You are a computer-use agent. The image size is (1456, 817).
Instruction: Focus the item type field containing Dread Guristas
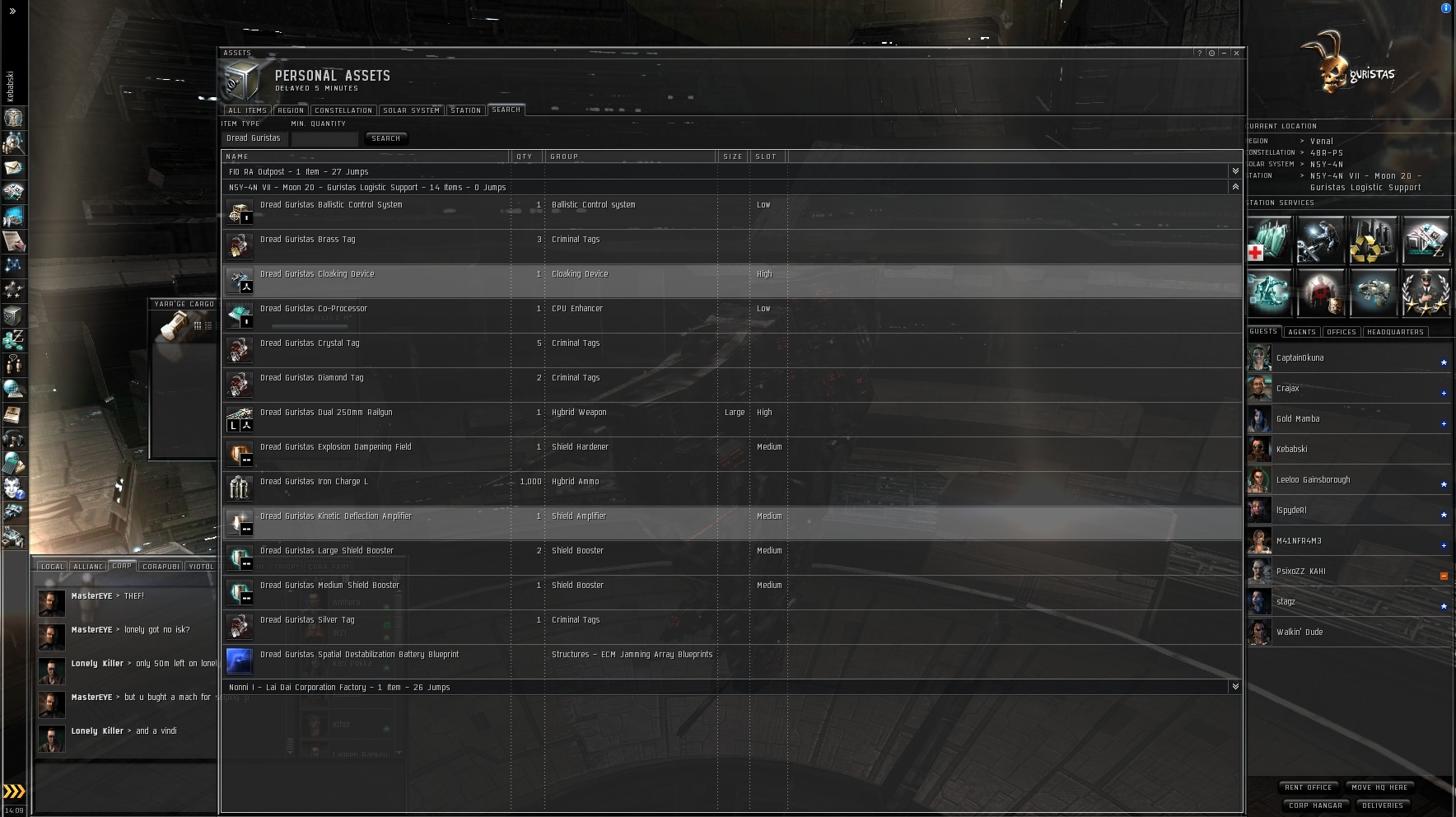coord(254,138)
